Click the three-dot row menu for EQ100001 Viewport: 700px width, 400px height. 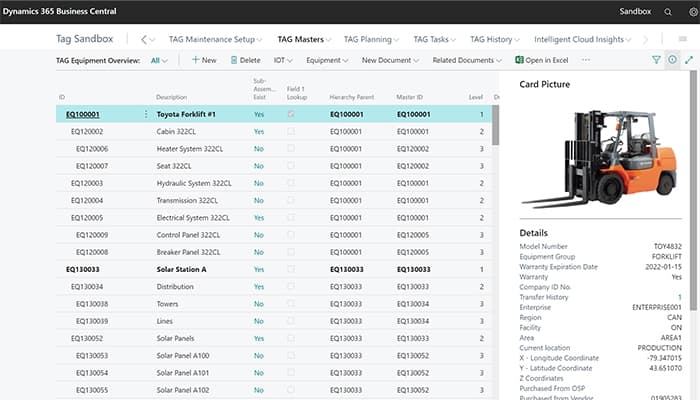(146, 115)
